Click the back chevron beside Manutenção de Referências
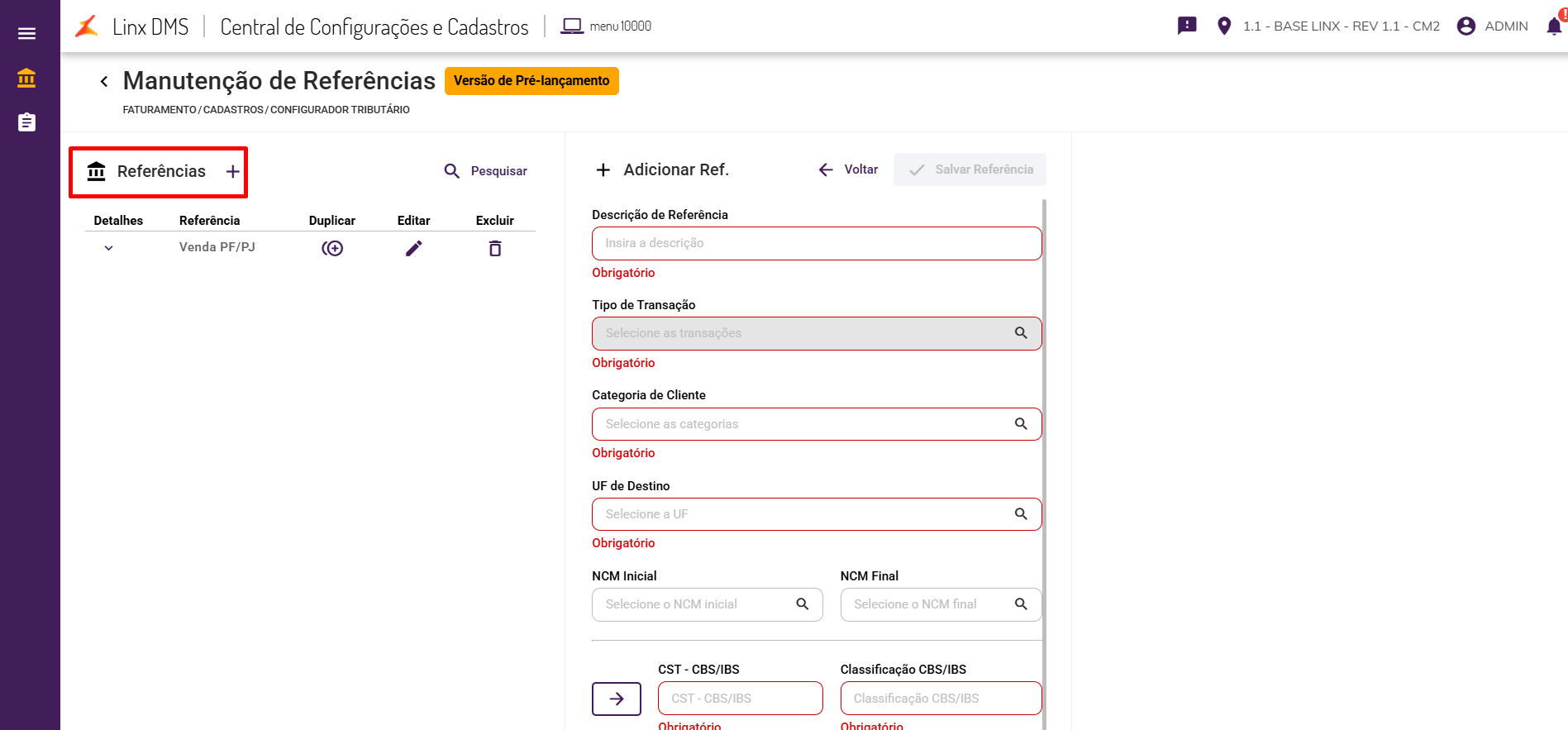1568x730 pixels. pyautogui.click(x=104, y=81)
